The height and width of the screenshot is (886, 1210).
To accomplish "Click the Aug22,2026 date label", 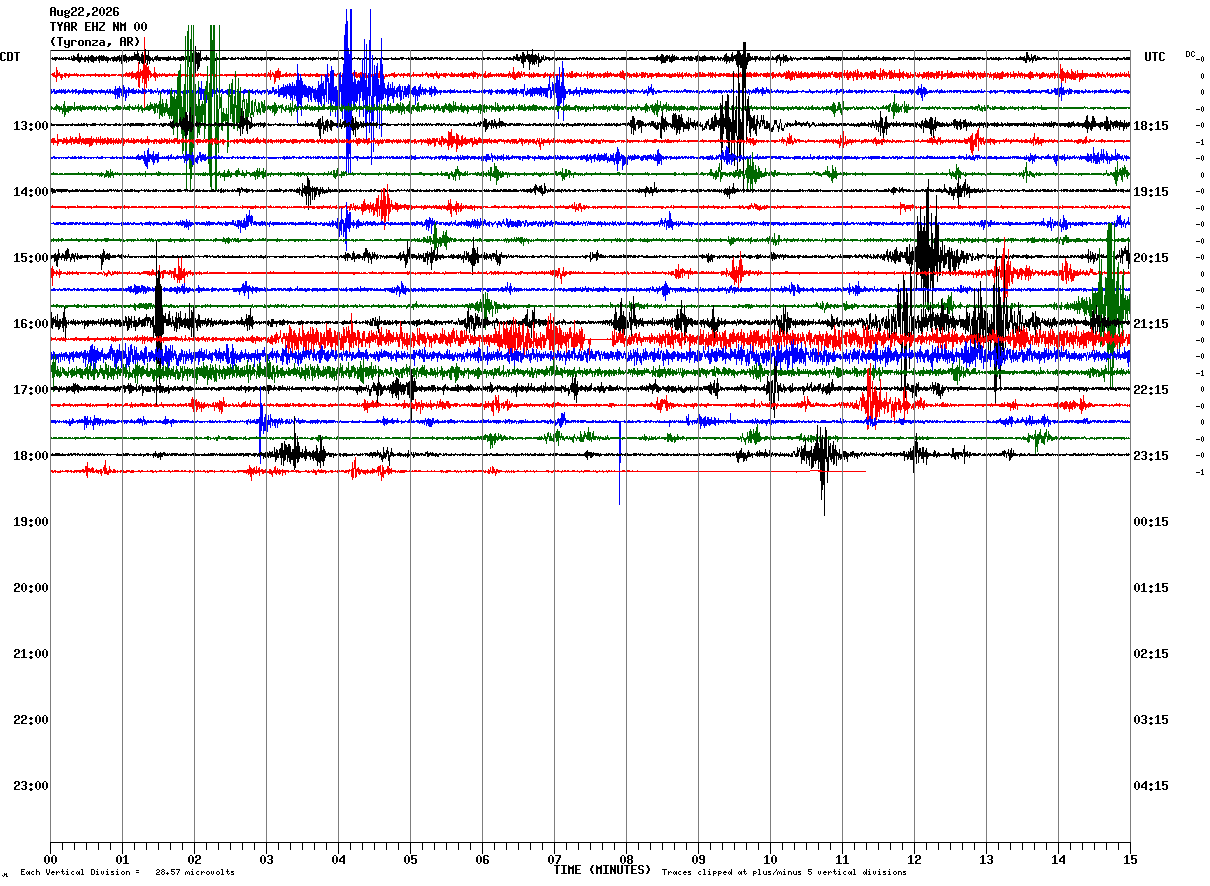I will pyautogui.click(x=84, y=12).
